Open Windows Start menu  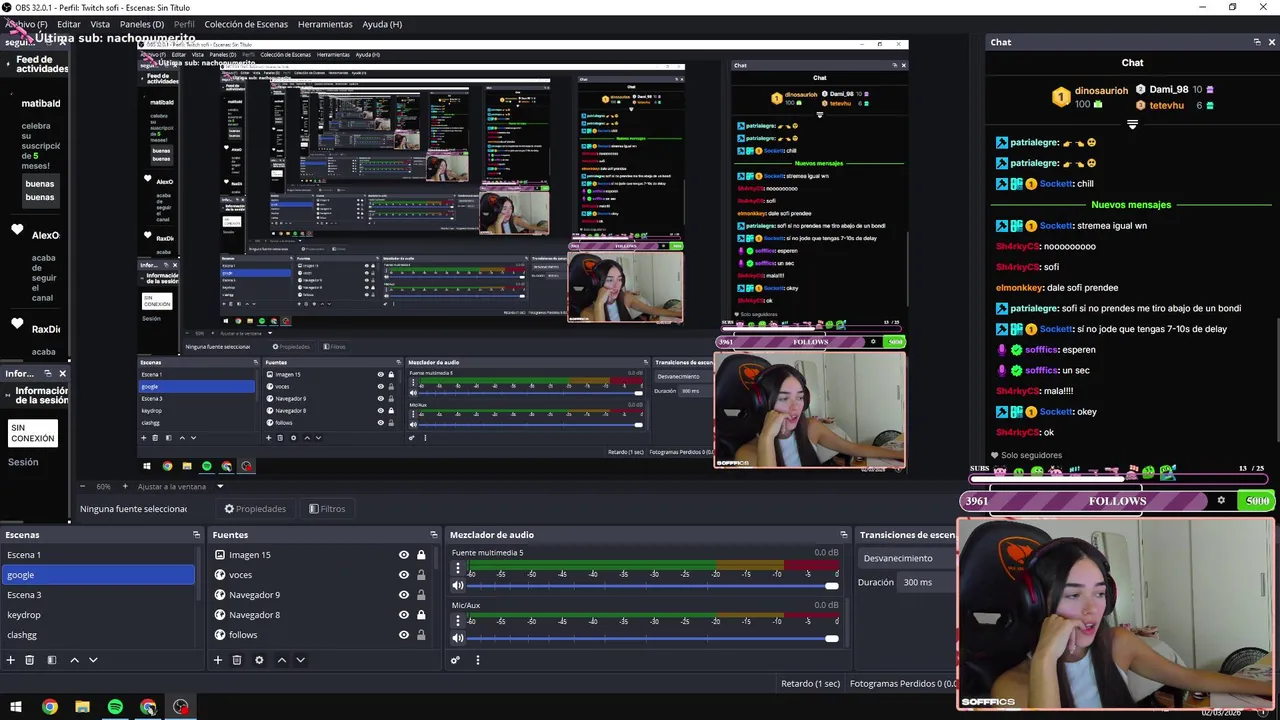point(16,707)
